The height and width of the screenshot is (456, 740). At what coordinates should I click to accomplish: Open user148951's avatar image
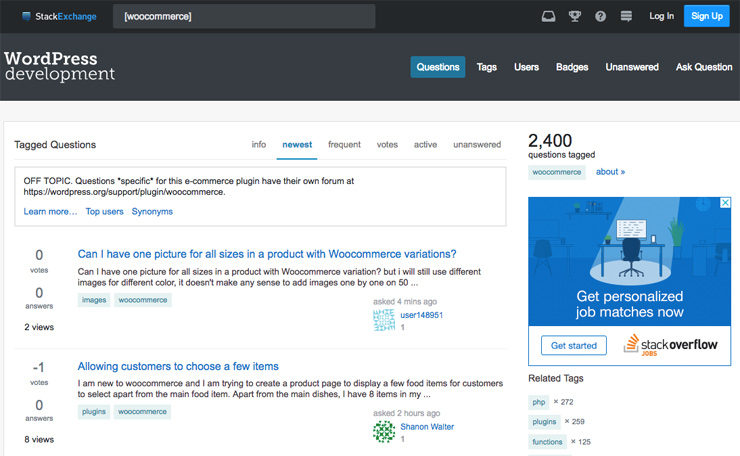pos(384,320)
